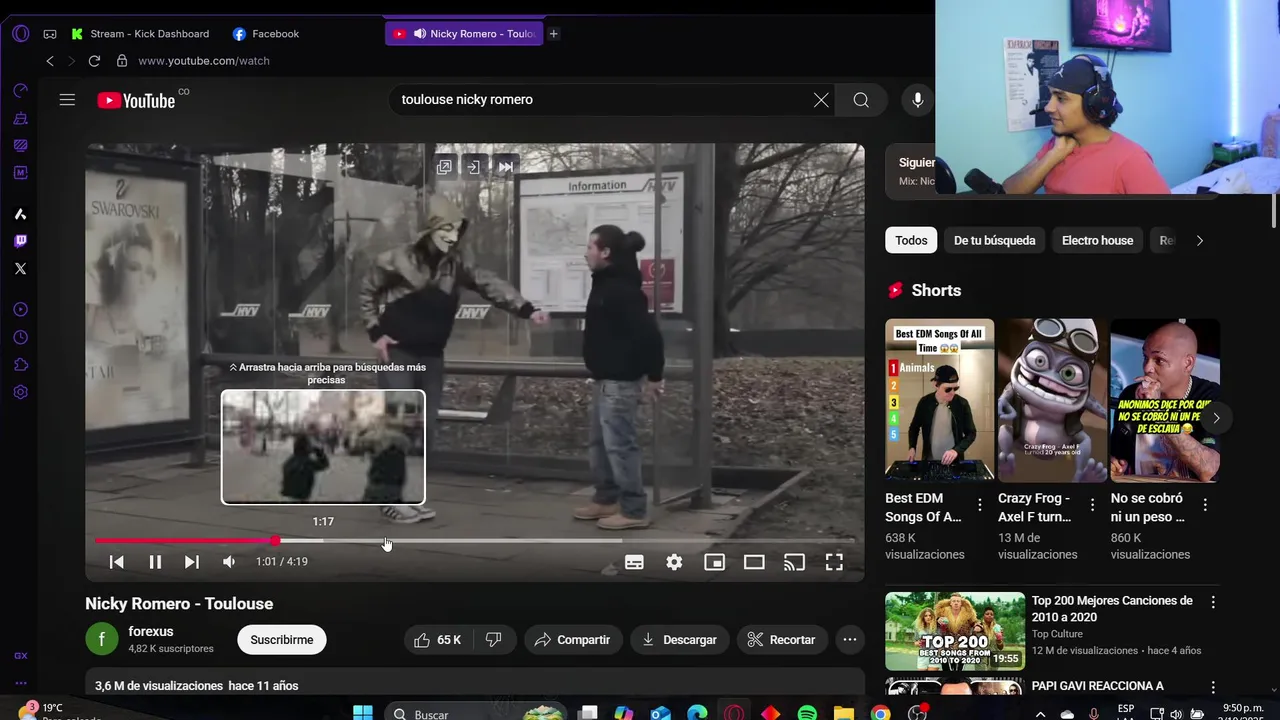The image size is (1280, 720).
Task: Open more actions ellipsis under video
Action: (x=850, y=640)
